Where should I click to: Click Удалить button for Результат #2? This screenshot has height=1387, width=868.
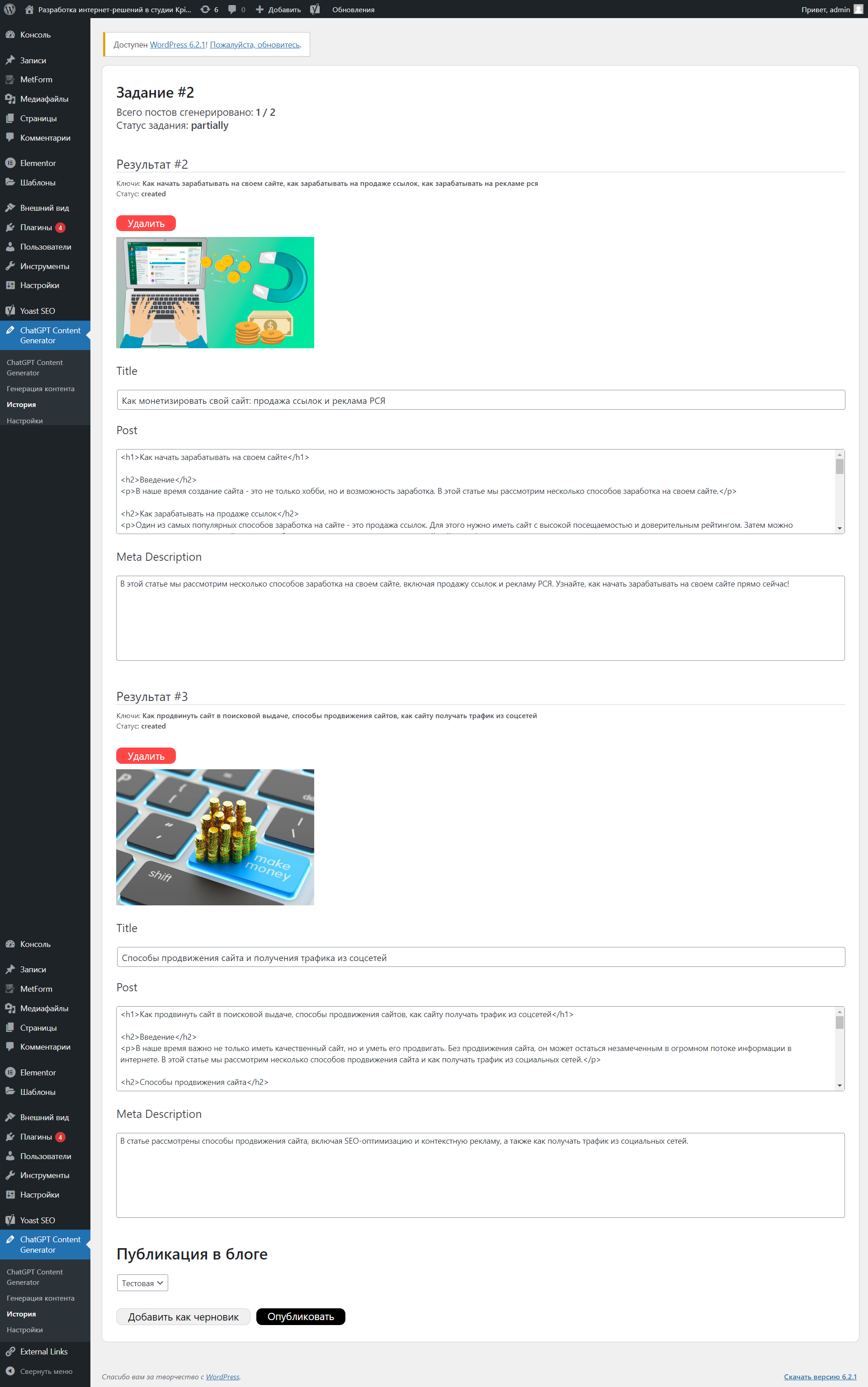click(146, 223)
